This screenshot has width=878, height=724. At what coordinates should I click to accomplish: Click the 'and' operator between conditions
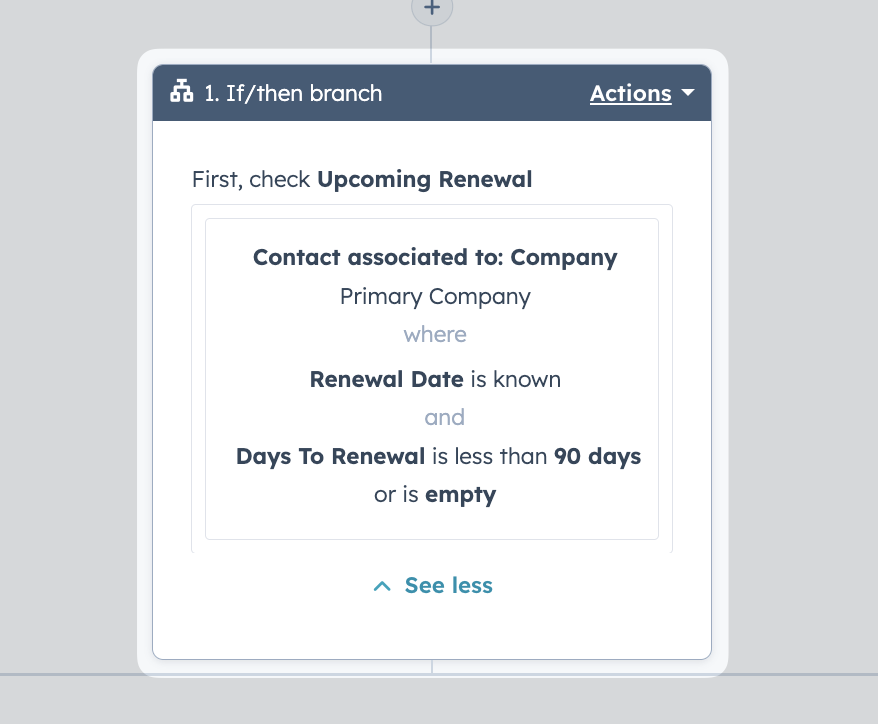445,418
